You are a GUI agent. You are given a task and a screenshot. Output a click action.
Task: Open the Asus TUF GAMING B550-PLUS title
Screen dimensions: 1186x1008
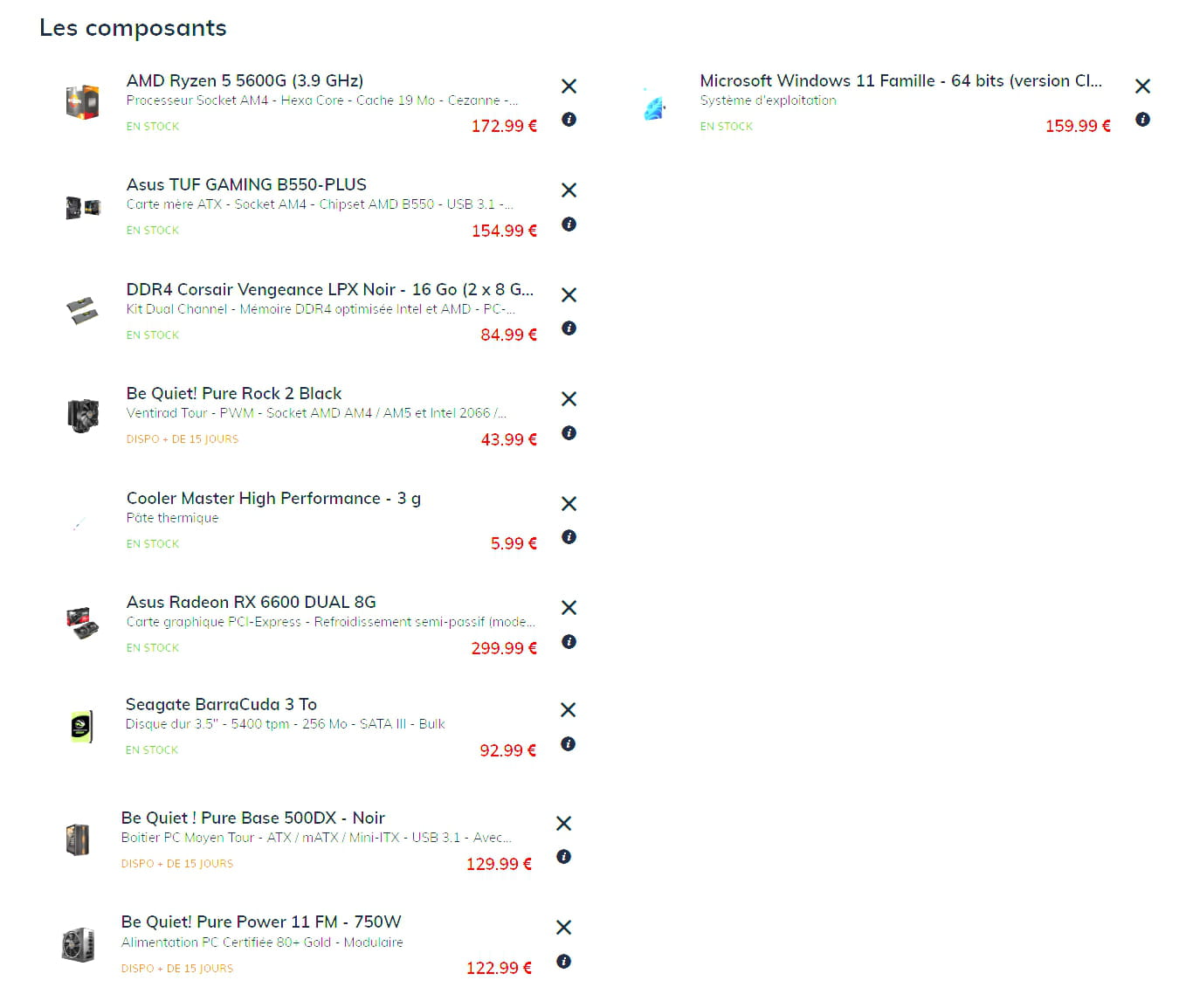coord(246,184)
